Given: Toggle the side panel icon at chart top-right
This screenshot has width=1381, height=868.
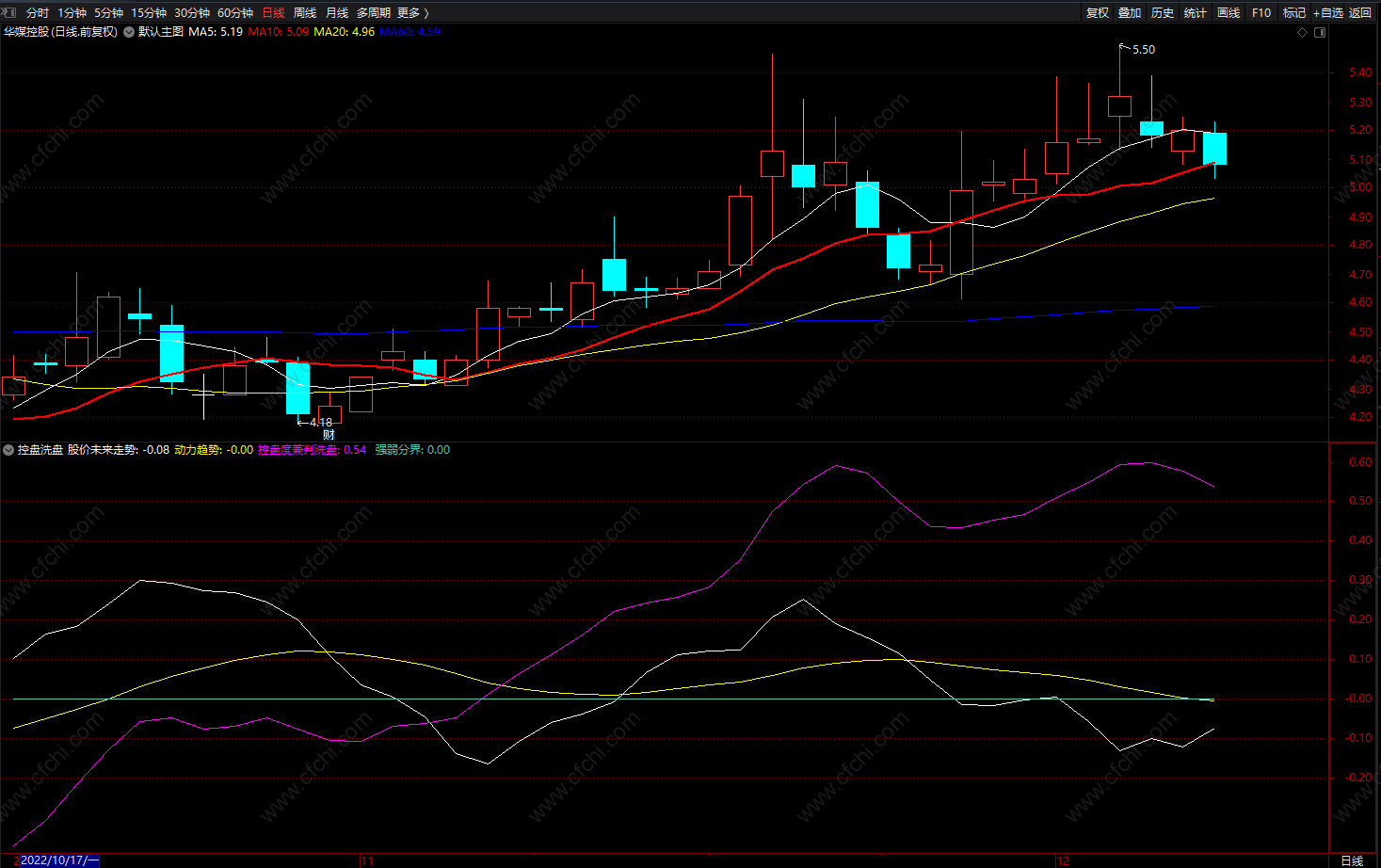Looking at the screenshot, I should [x=1320, y=32].
